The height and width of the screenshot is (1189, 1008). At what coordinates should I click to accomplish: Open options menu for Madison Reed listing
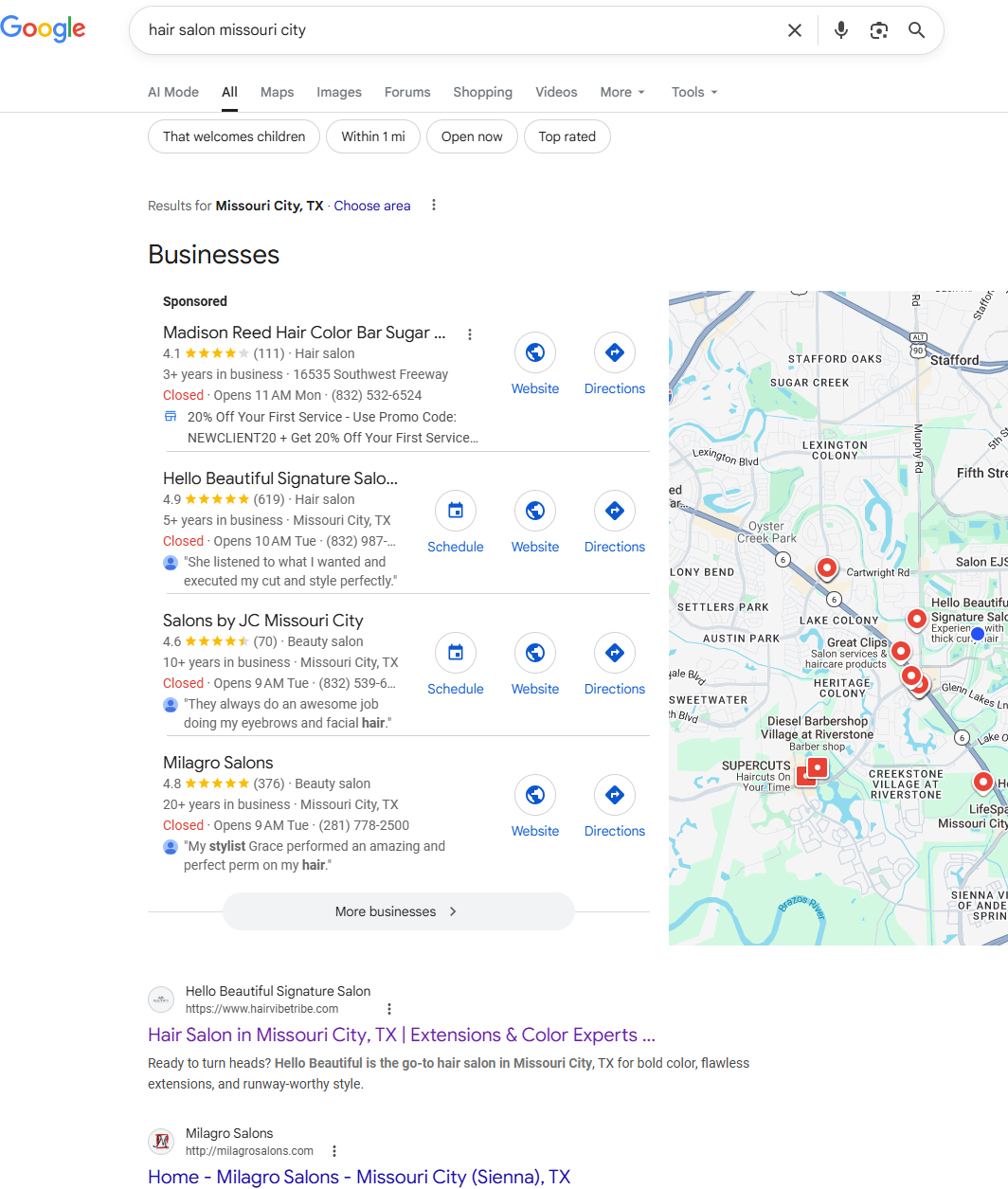[x=470, y=333]
